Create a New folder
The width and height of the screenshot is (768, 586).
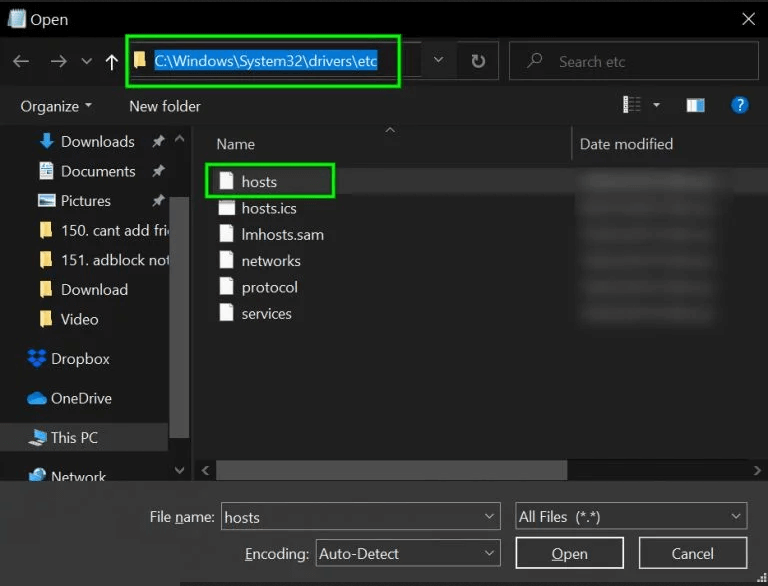(165, 106)
